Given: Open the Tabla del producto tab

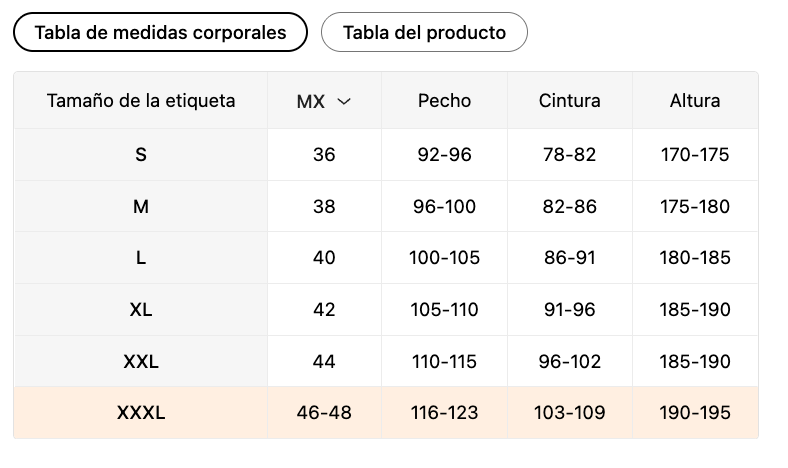Looking at the screenshot, I should (x=424, y=32).
